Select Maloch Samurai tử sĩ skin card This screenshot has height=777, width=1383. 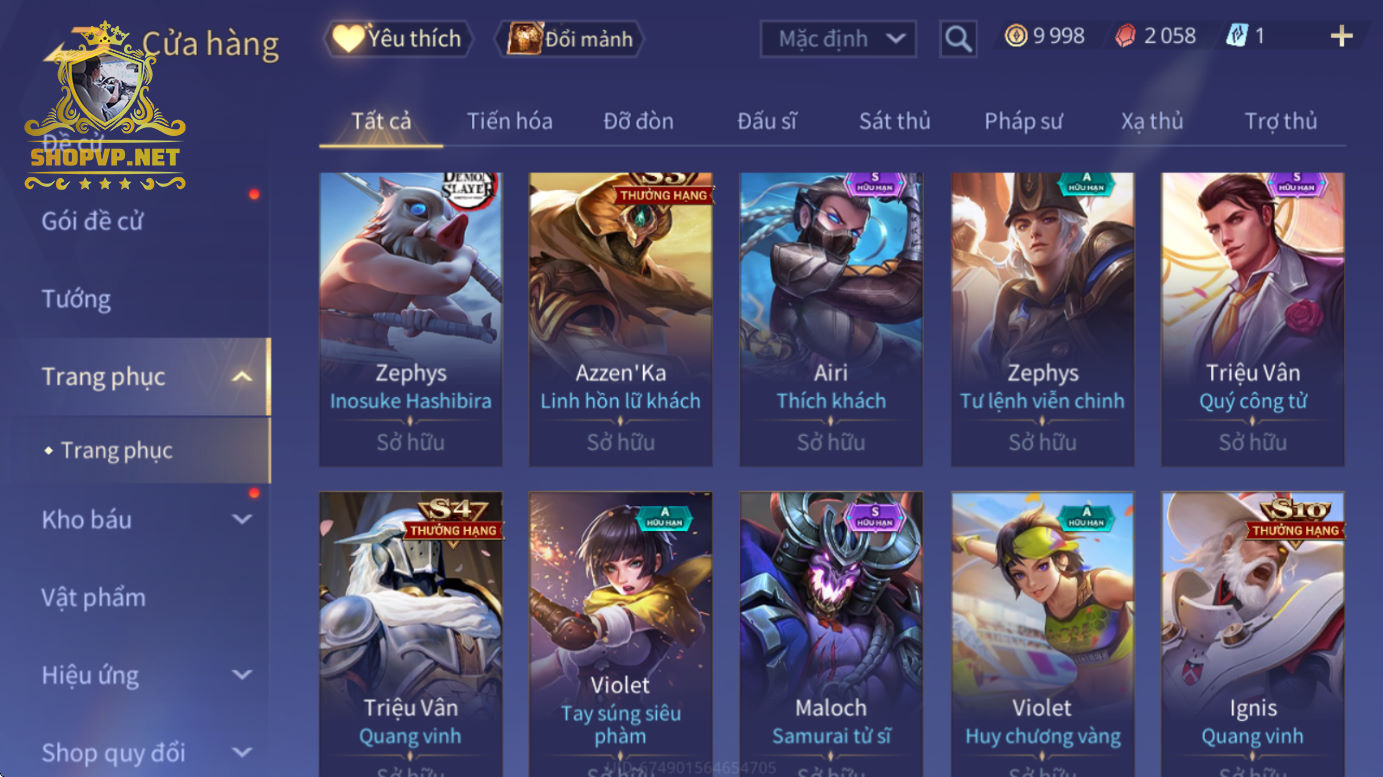(831, 634)
